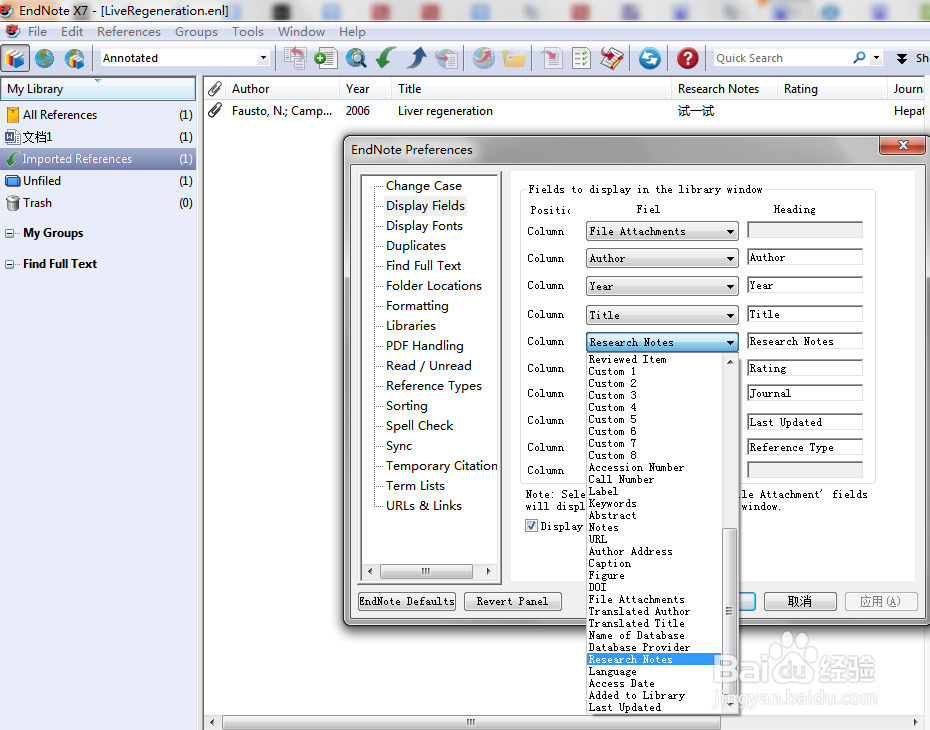
Task: Click the Insert Citation toolbar icon
Action: tap(552, 58)
